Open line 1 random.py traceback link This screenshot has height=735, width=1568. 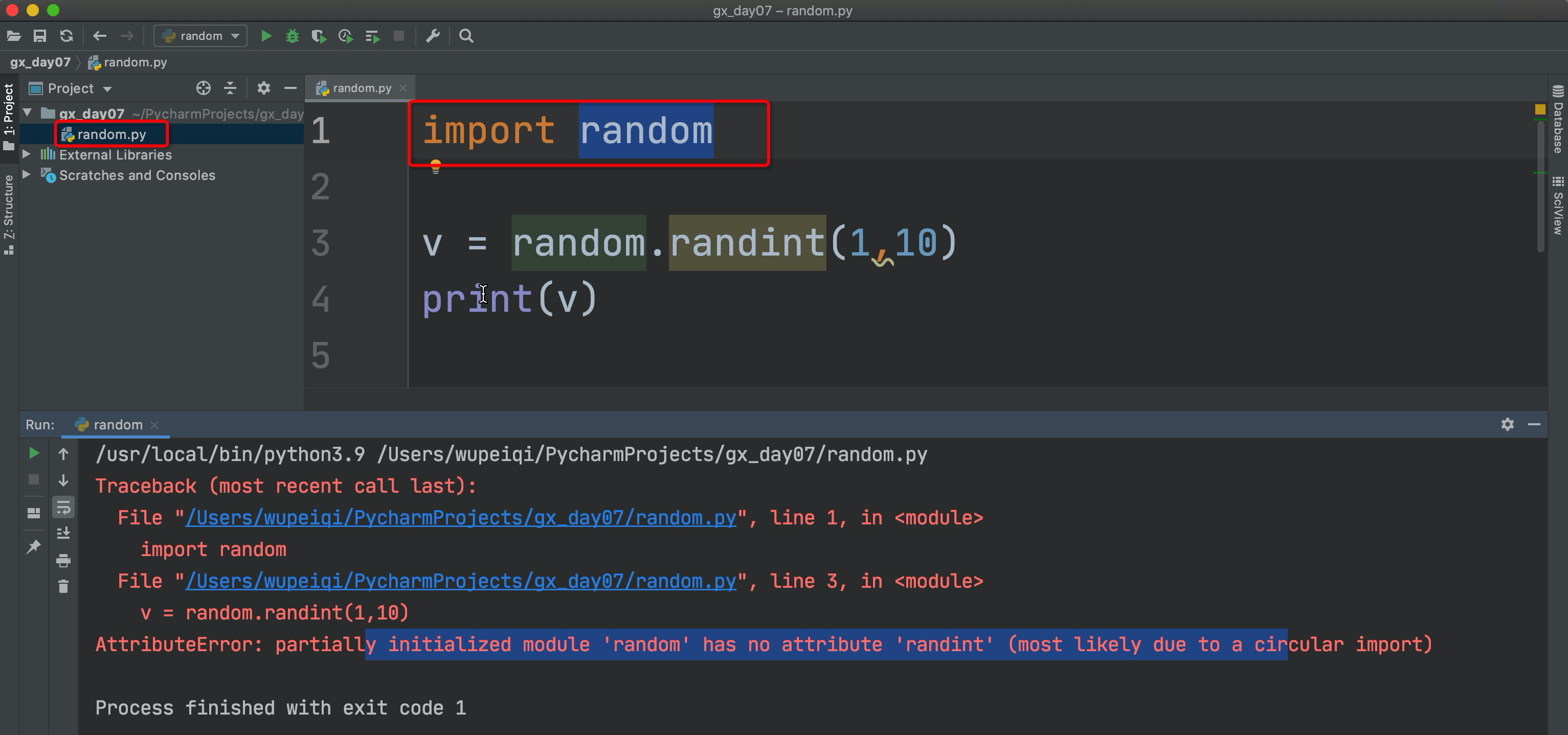pyautogui.click(x=460, y=518)
